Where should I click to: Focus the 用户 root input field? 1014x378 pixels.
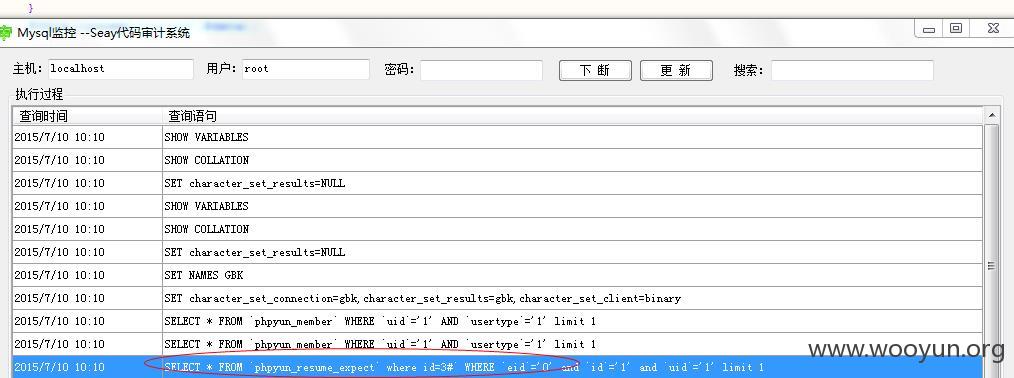coord(306,69)
